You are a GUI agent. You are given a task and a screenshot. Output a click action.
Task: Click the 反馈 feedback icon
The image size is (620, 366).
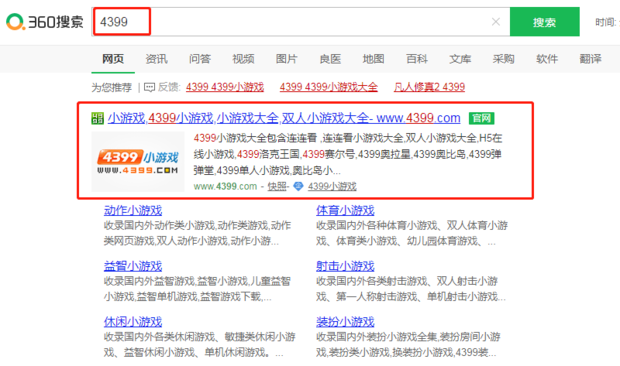point(149,87)
